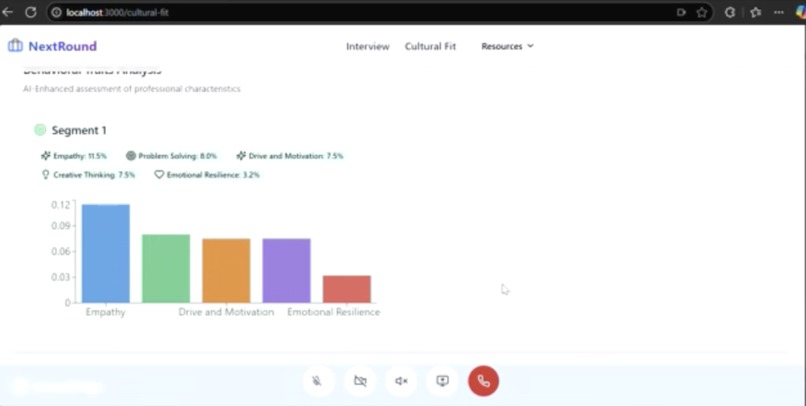Image resolution: width=806 pixels, height=406 pixels.
Task: Click the orange Drive and Motivation bar
Action: [x=226, y=270]
